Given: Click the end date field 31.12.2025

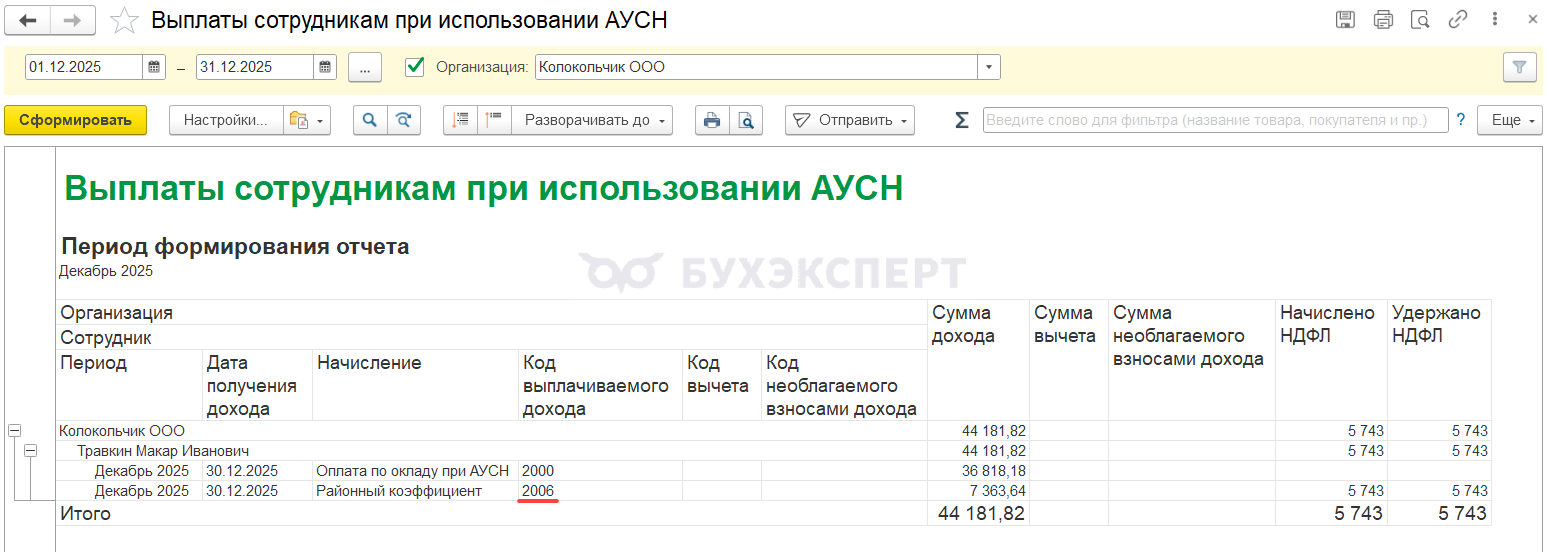Looking at the screenshot, I should (256, 67).
